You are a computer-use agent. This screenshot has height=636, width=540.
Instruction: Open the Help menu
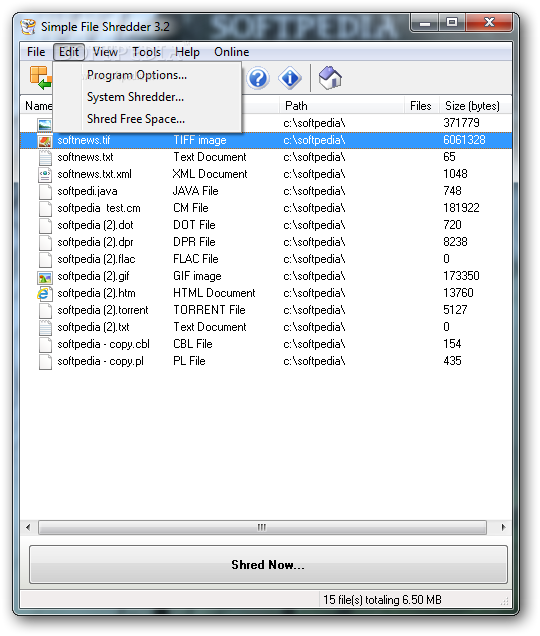pos(187,52)
